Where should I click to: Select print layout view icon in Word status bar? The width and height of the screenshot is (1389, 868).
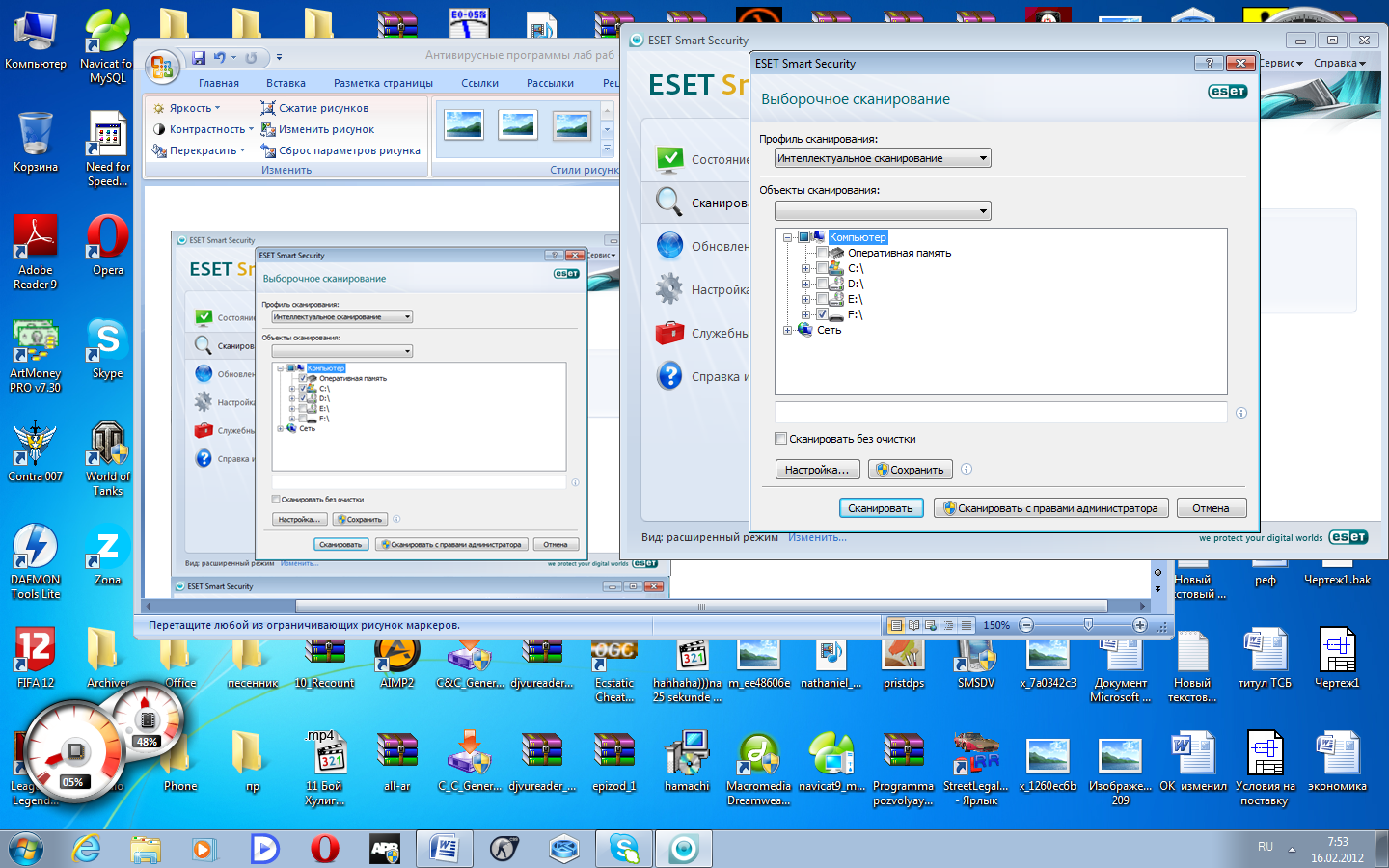coord(896,625)
